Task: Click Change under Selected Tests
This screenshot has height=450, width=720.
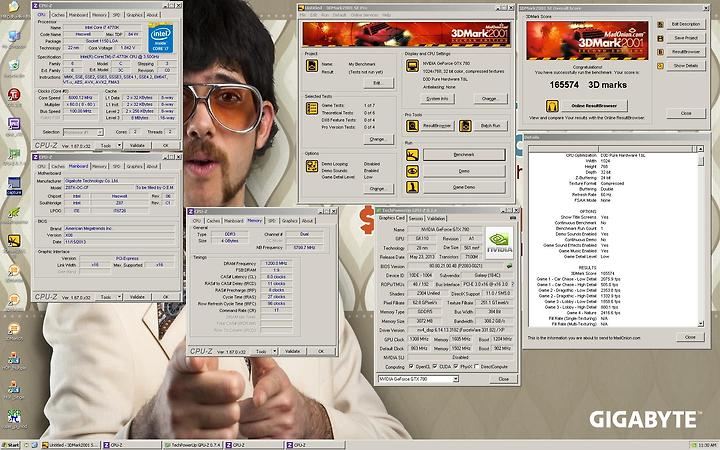Action: pos(377,139)
